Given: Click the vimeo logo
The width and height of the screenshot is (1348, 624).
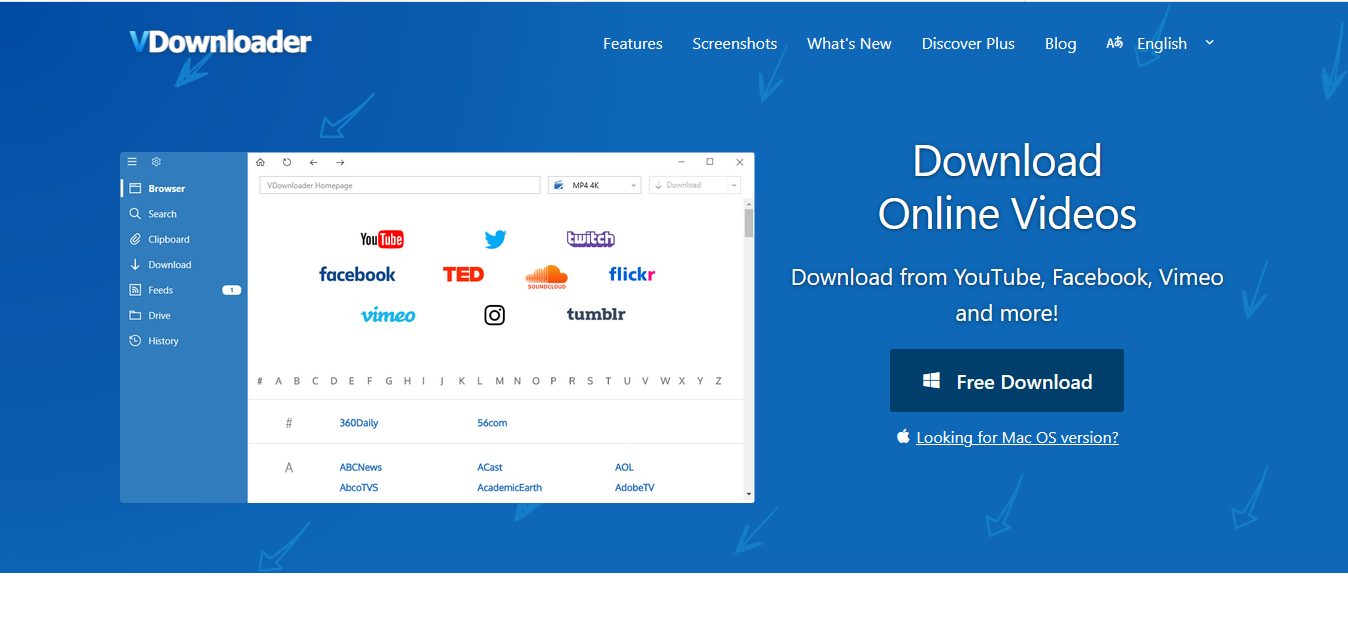Looking at the screenshot, I should (x=388, y=315).
